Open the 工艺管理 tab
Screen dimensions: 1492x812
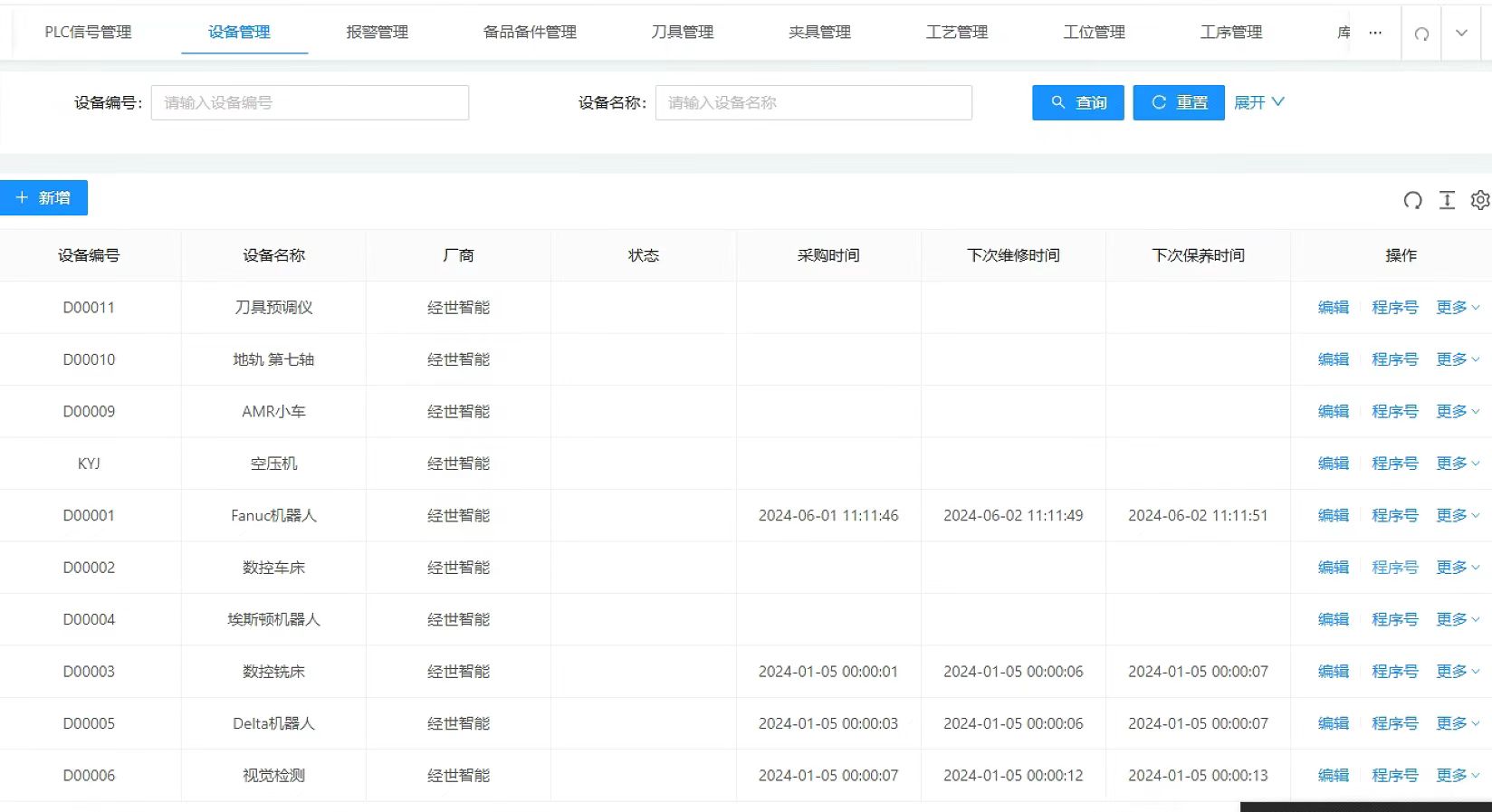[x=957, y=33]
